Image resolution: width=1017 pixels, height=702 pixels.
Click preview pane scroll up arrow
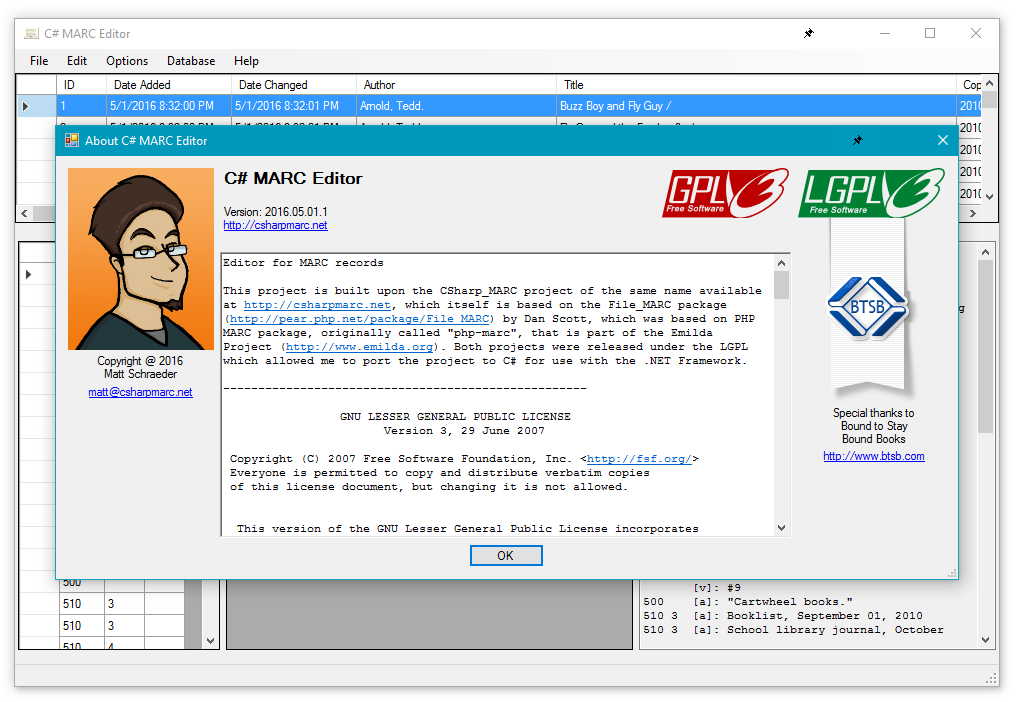985,252
